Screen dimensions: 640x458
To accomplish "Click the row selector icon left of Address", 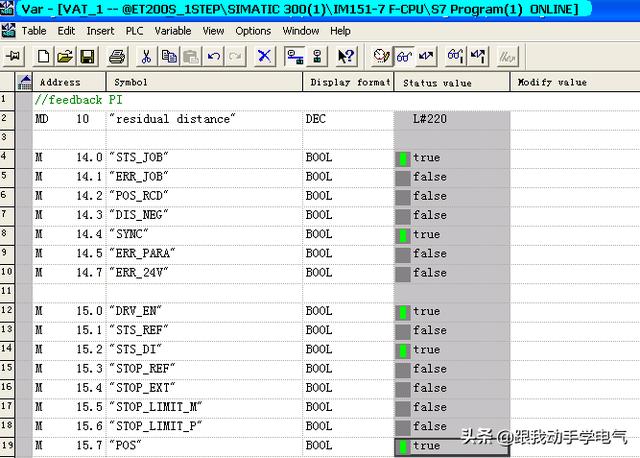I will [x=24, y=82].
